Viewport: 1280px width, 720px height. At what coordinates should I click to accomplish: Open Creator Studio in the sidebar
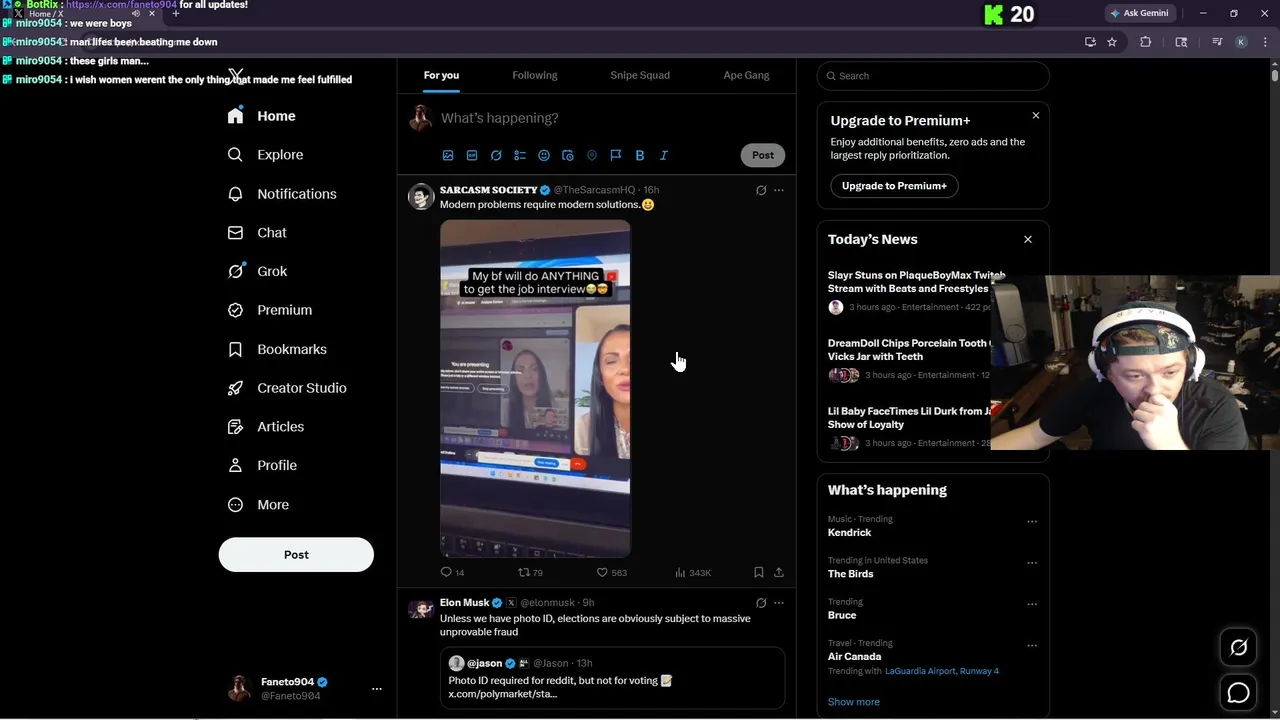pyautogui.click(x=287, y=388)
